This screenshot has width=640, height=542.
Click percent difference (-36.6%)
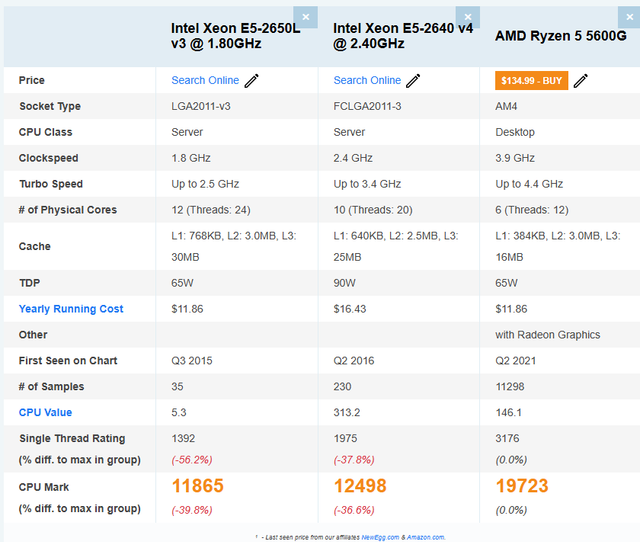click(x=354, y=510)
